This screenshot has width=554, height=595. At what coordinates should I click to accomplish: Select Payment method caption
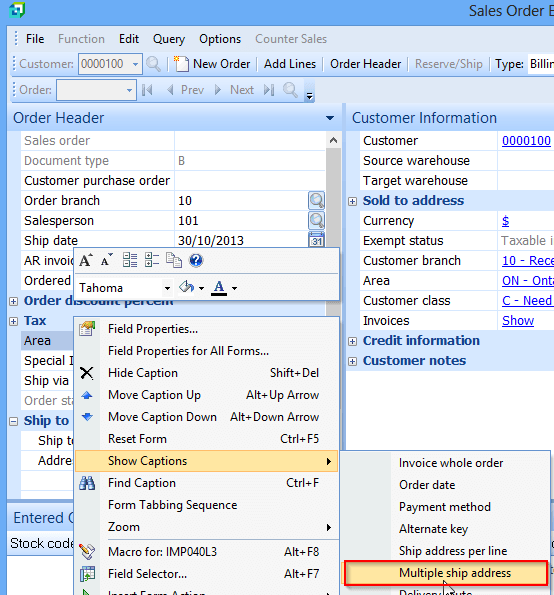point(446,507)
